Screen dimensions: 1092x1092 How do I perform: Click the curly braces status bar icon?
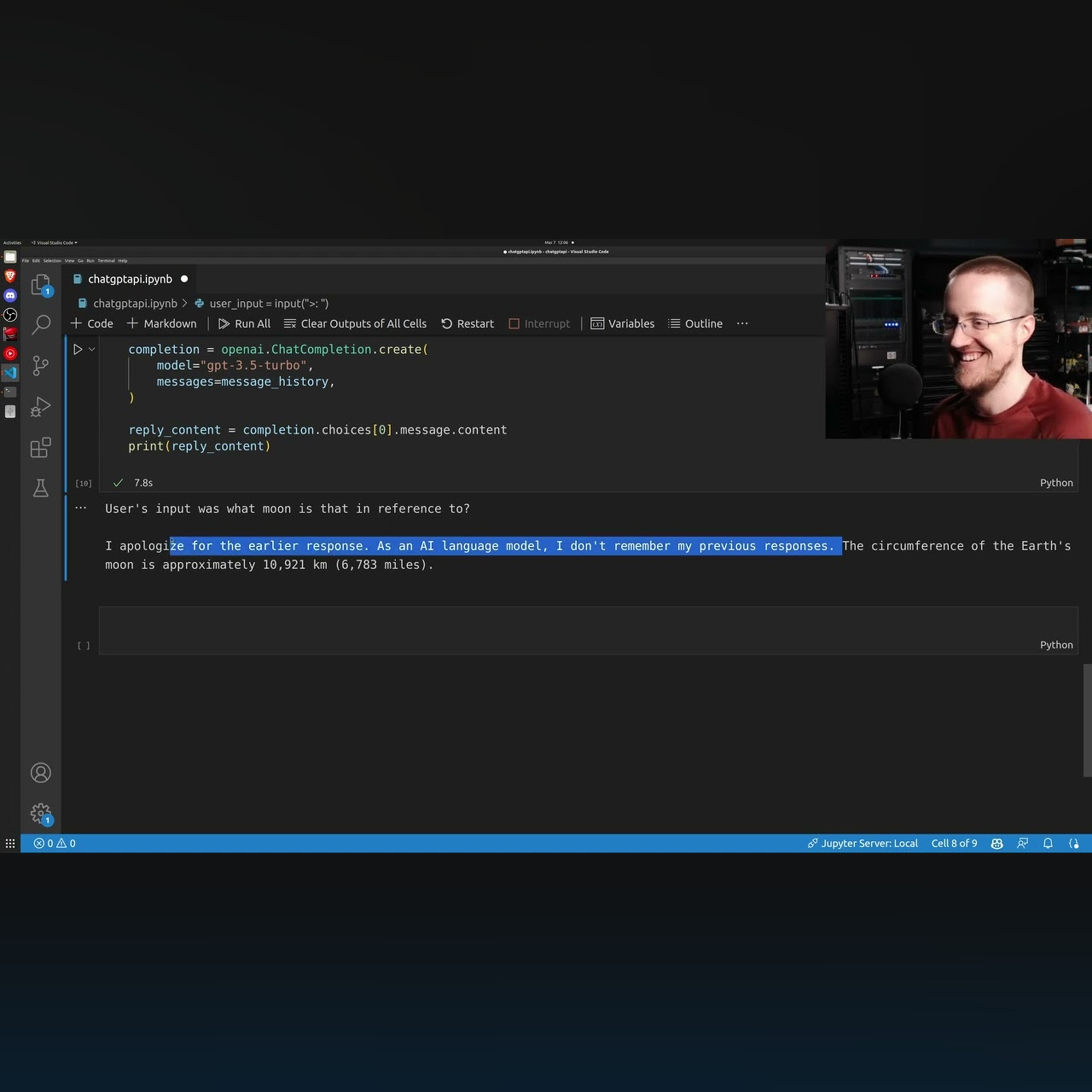click(1073, 843)
